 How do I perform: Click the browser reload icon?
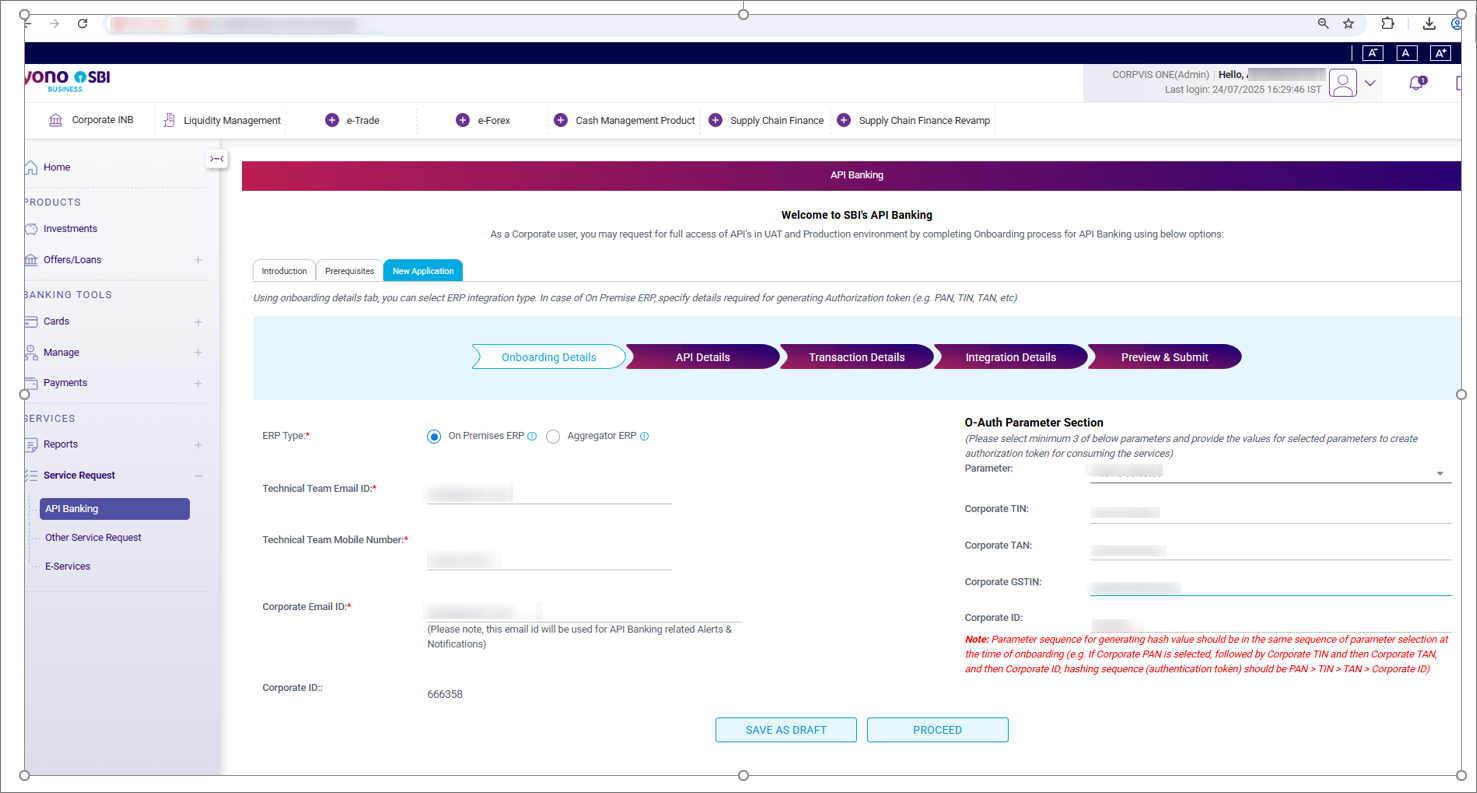pos(82,23)
